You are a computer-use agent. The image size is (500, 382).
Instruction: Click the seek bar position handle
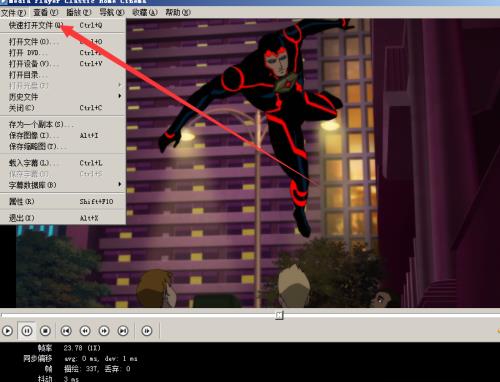coord(279,315)
